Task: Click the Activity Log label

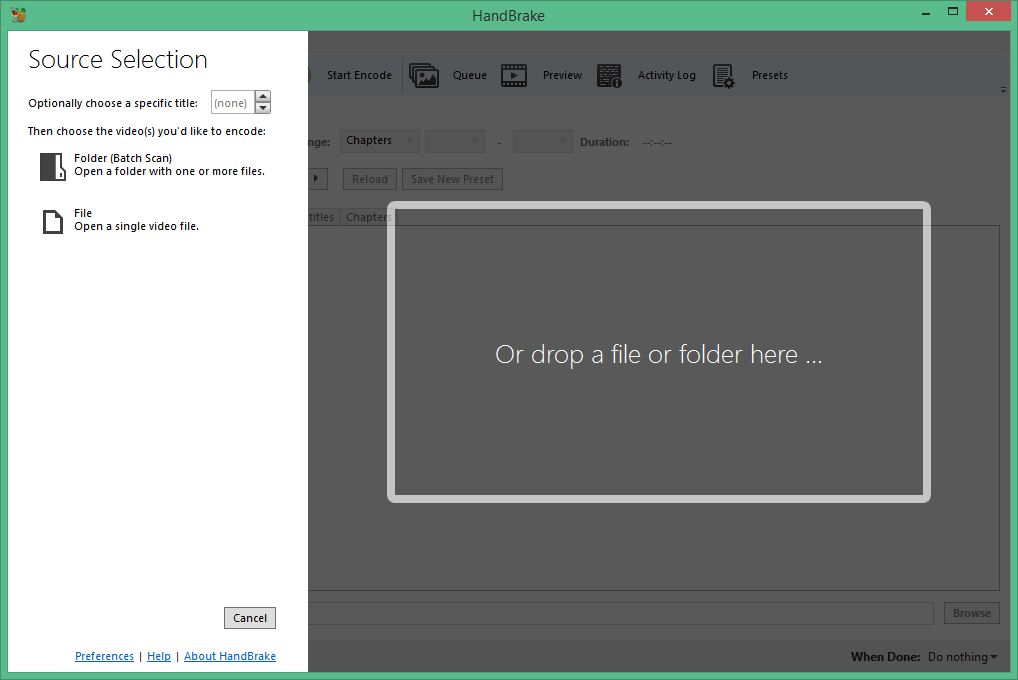Action: (667, 75)
